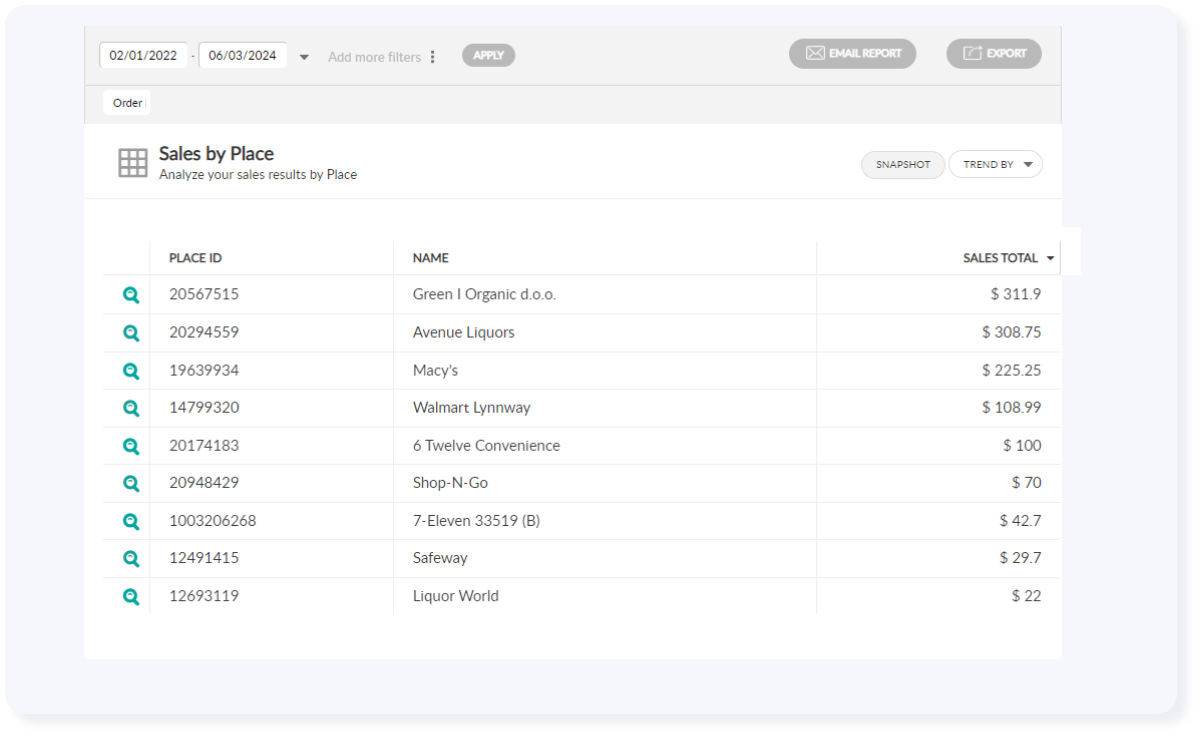Toggle the Sales Total sort arrow
This screenshot has height=739, width=1202.
tap(1050, 257)
